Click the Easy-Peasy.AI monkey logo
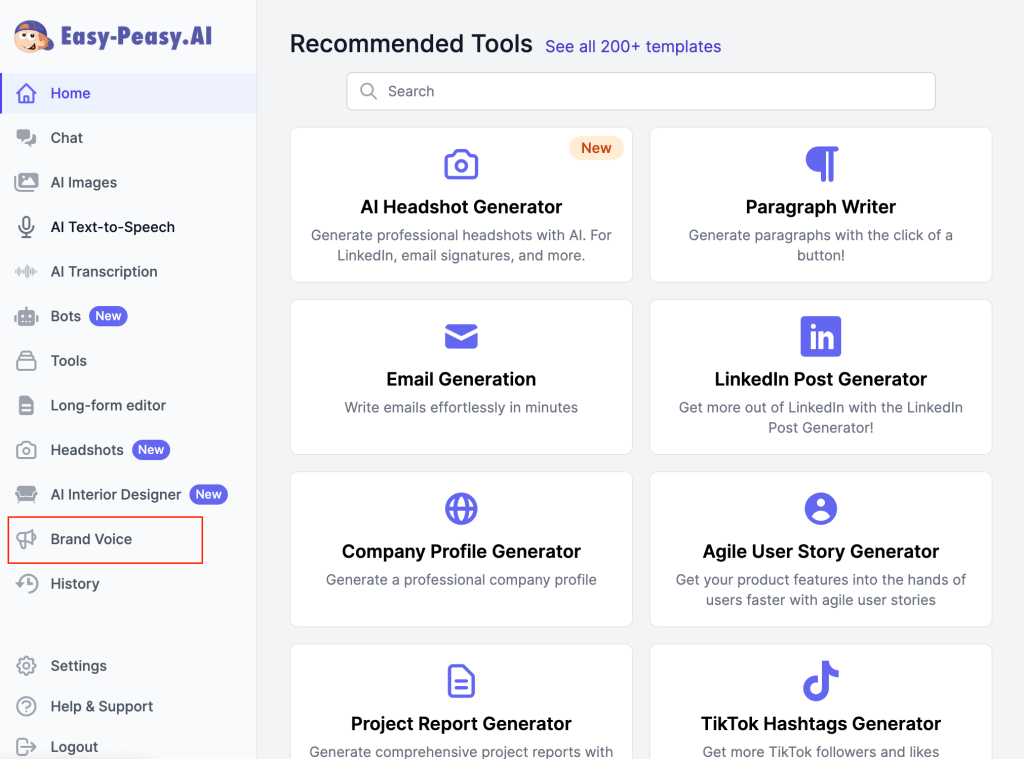The width and height of the screenshot is (1024, 759). click(x=34, y=37)
